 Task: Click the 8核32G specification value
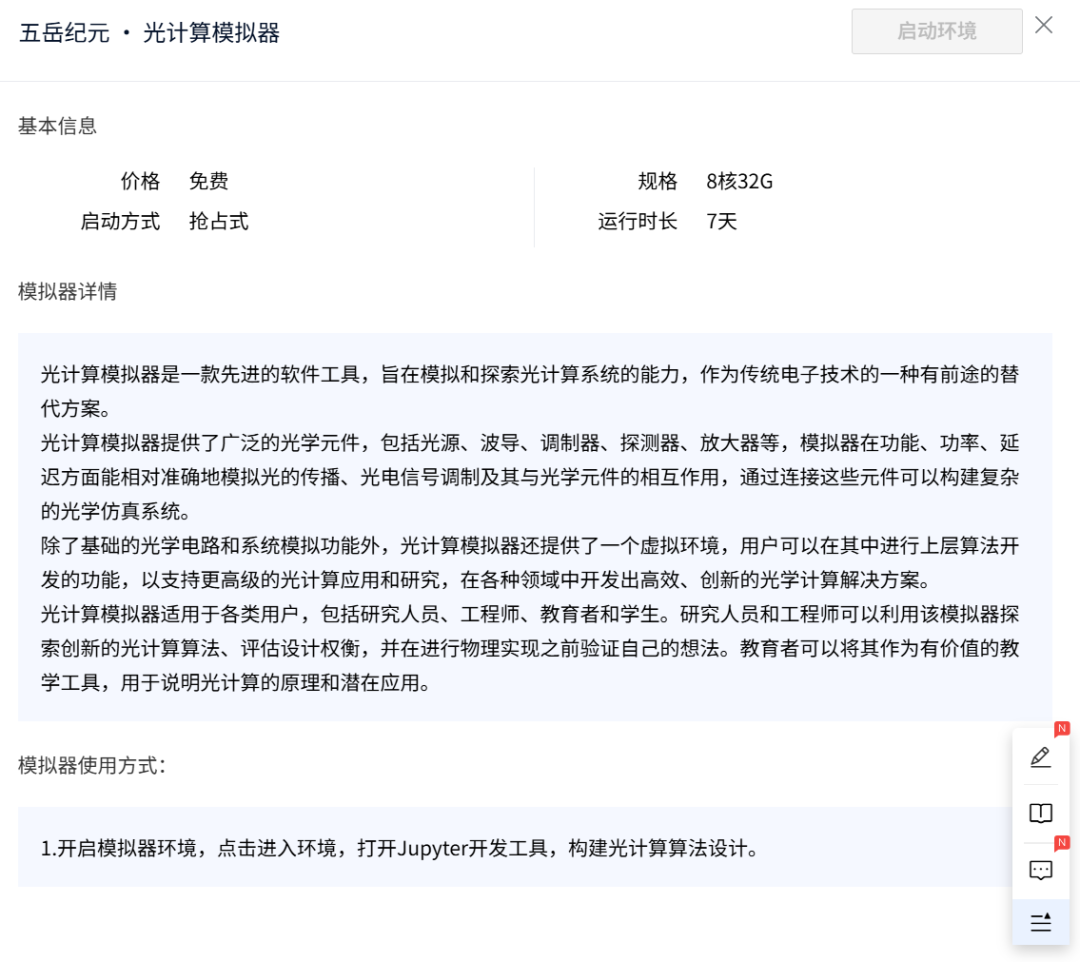point(739,181)
